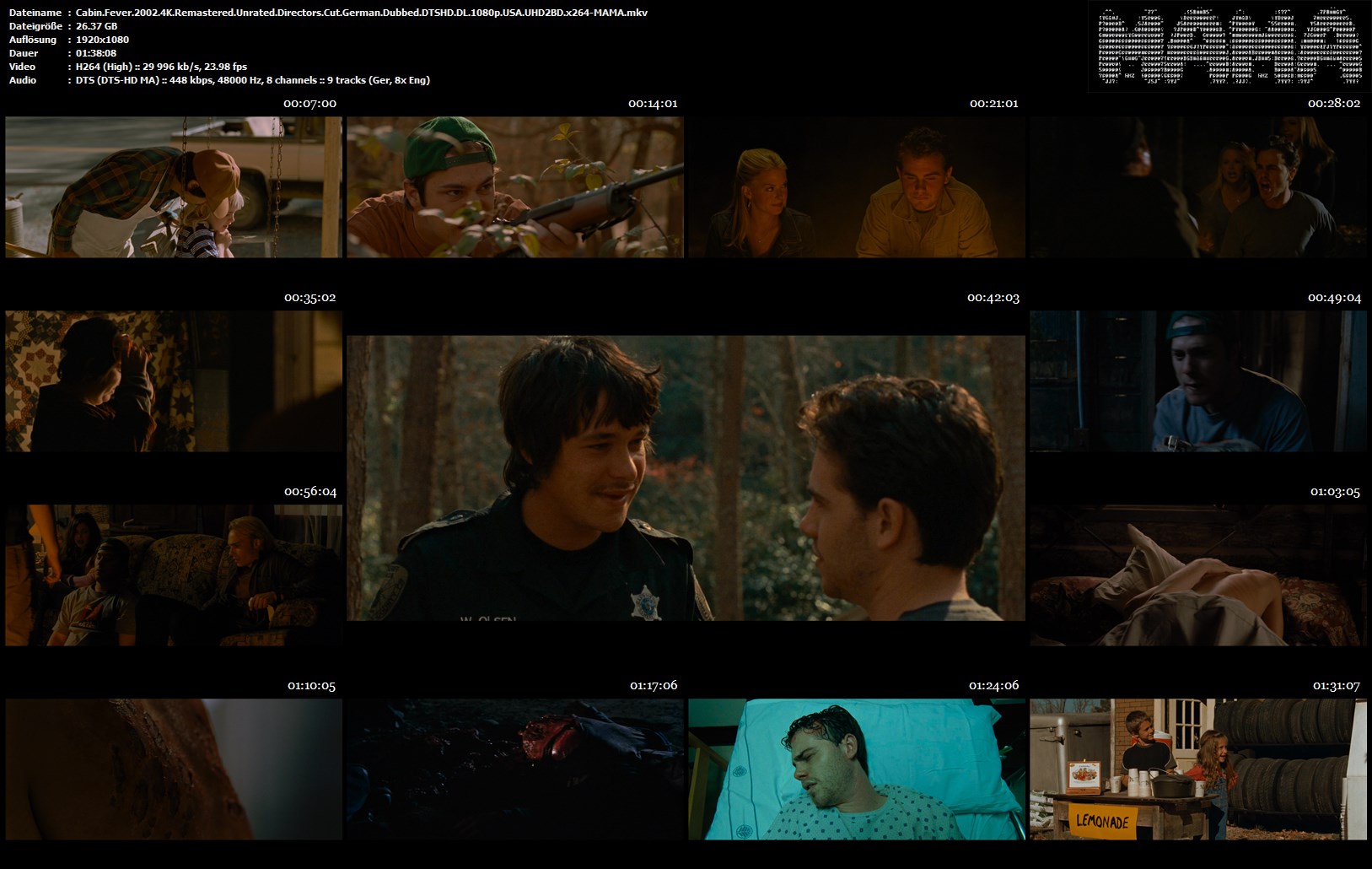Select the 00:35:02 thumbnail with quilt on wall
The image size is (1372, 869).
coord(174,381)
